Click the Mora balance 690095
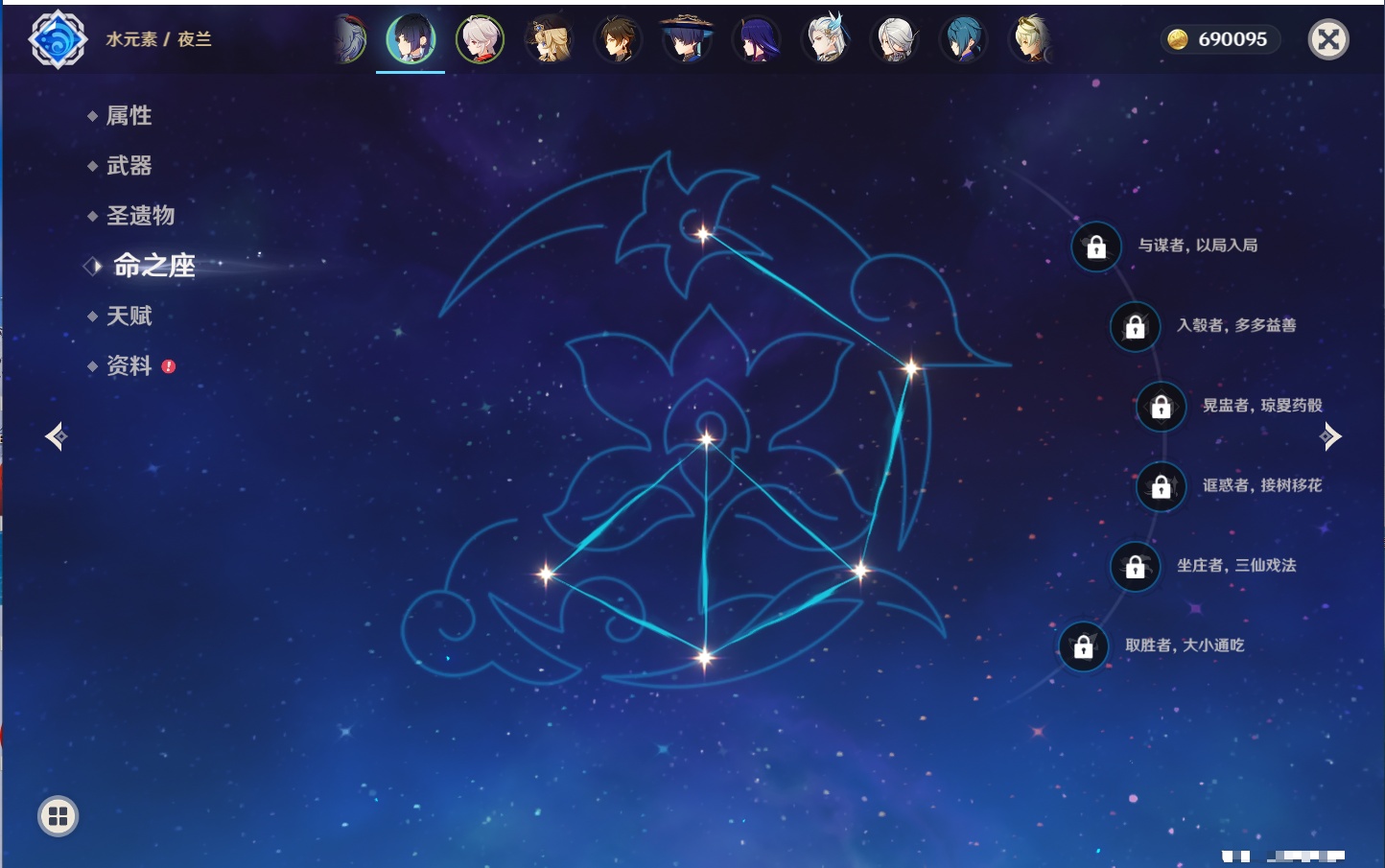This screenshot has height=868, width=1385. (x=1232, y=39)
